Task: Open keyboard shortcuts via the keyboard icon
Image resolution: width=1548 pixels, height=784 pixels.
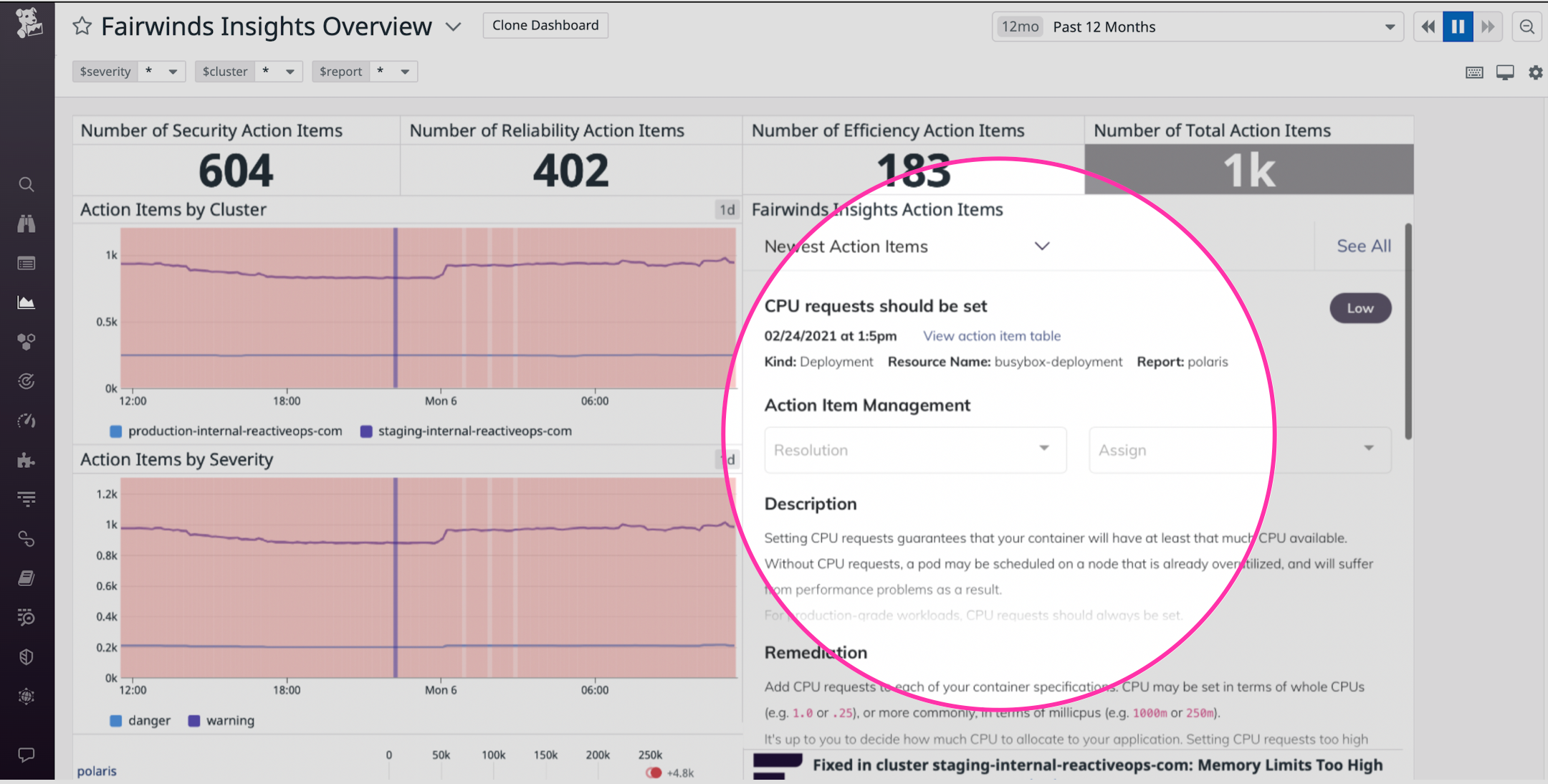Action: [1474, 72]
